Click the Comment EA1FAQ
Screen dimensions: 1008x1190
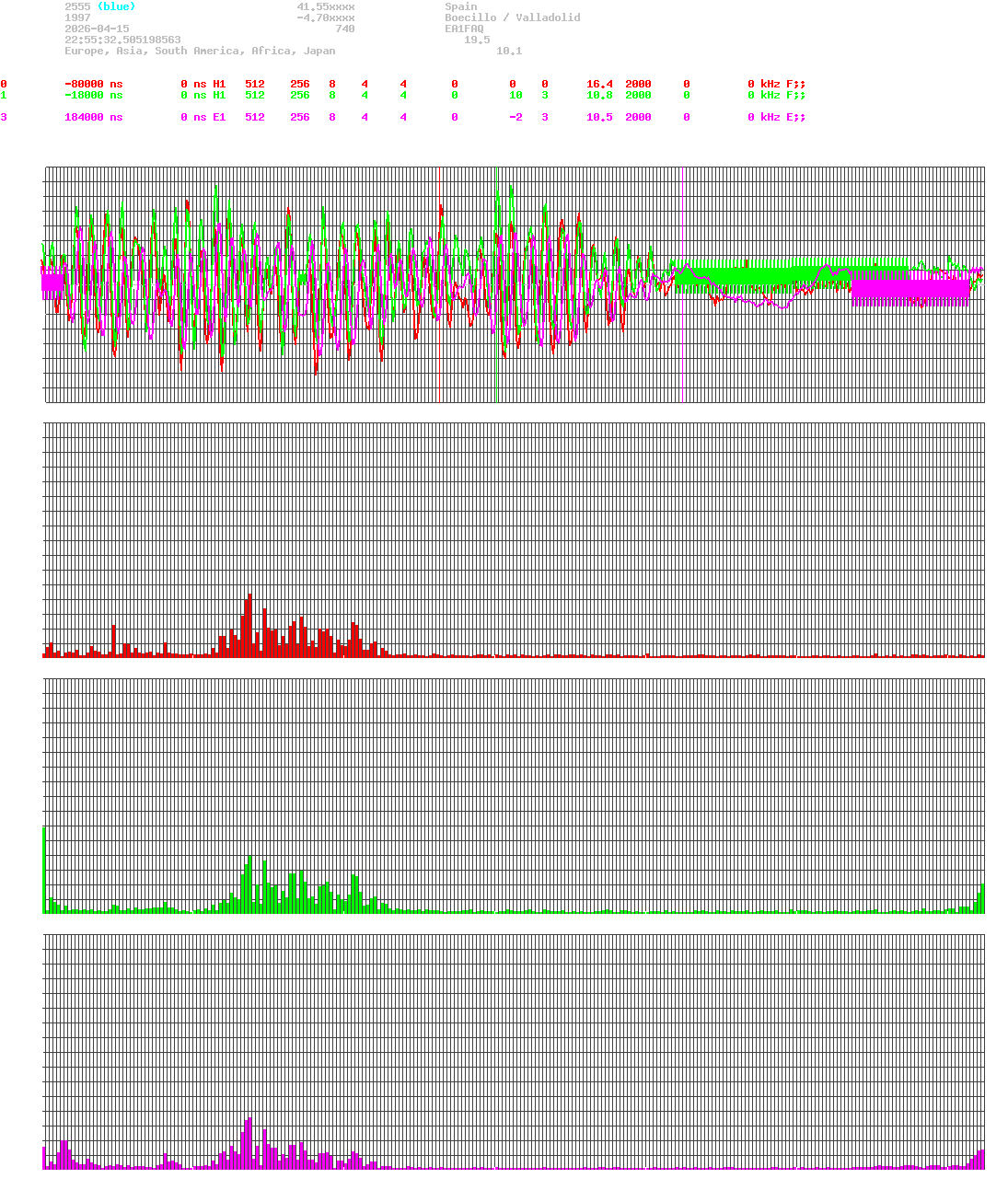coord(465,29)
